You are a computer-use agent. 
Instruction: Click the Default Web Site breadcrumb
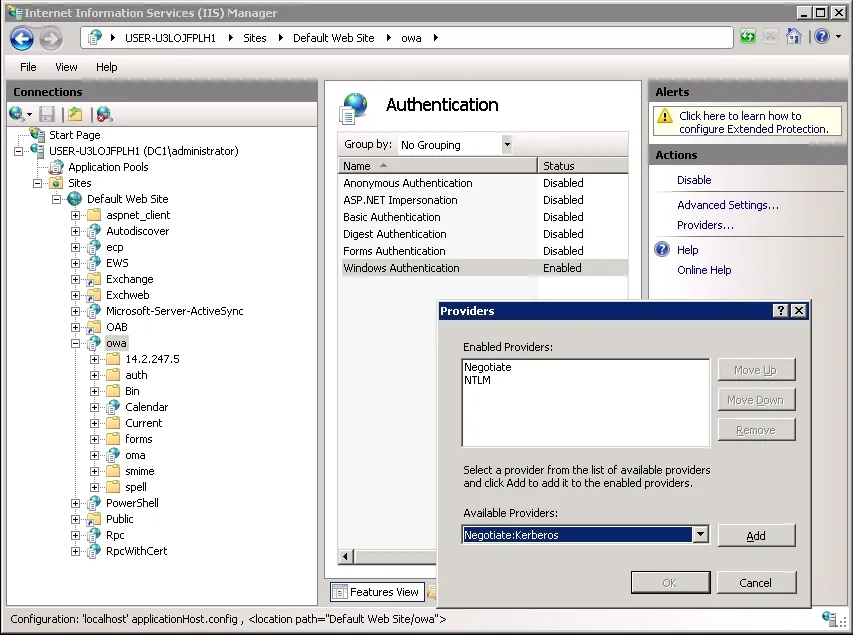(x=333, y=38)
